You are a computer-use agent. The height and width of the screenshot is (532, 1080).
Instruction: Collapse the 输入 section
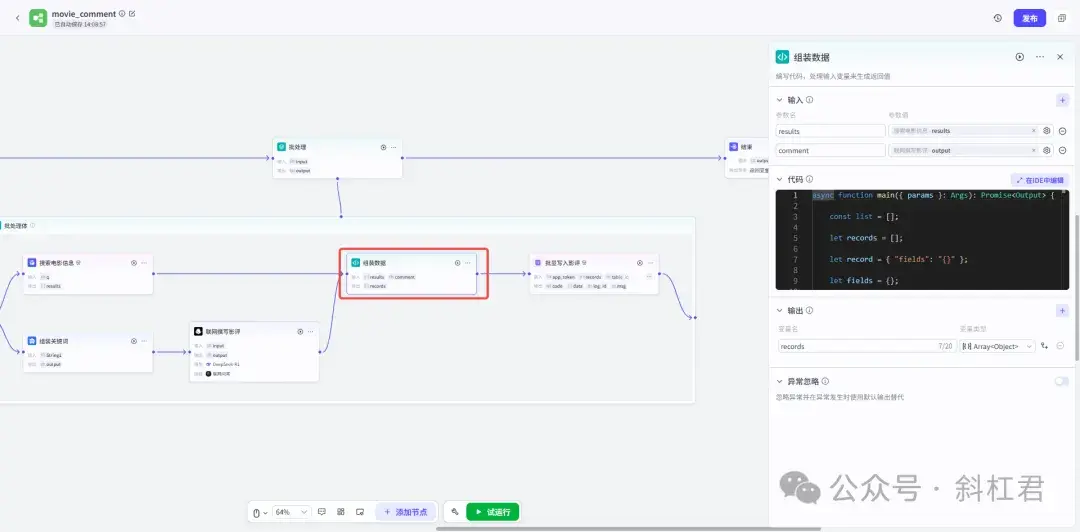coord(780,100)
